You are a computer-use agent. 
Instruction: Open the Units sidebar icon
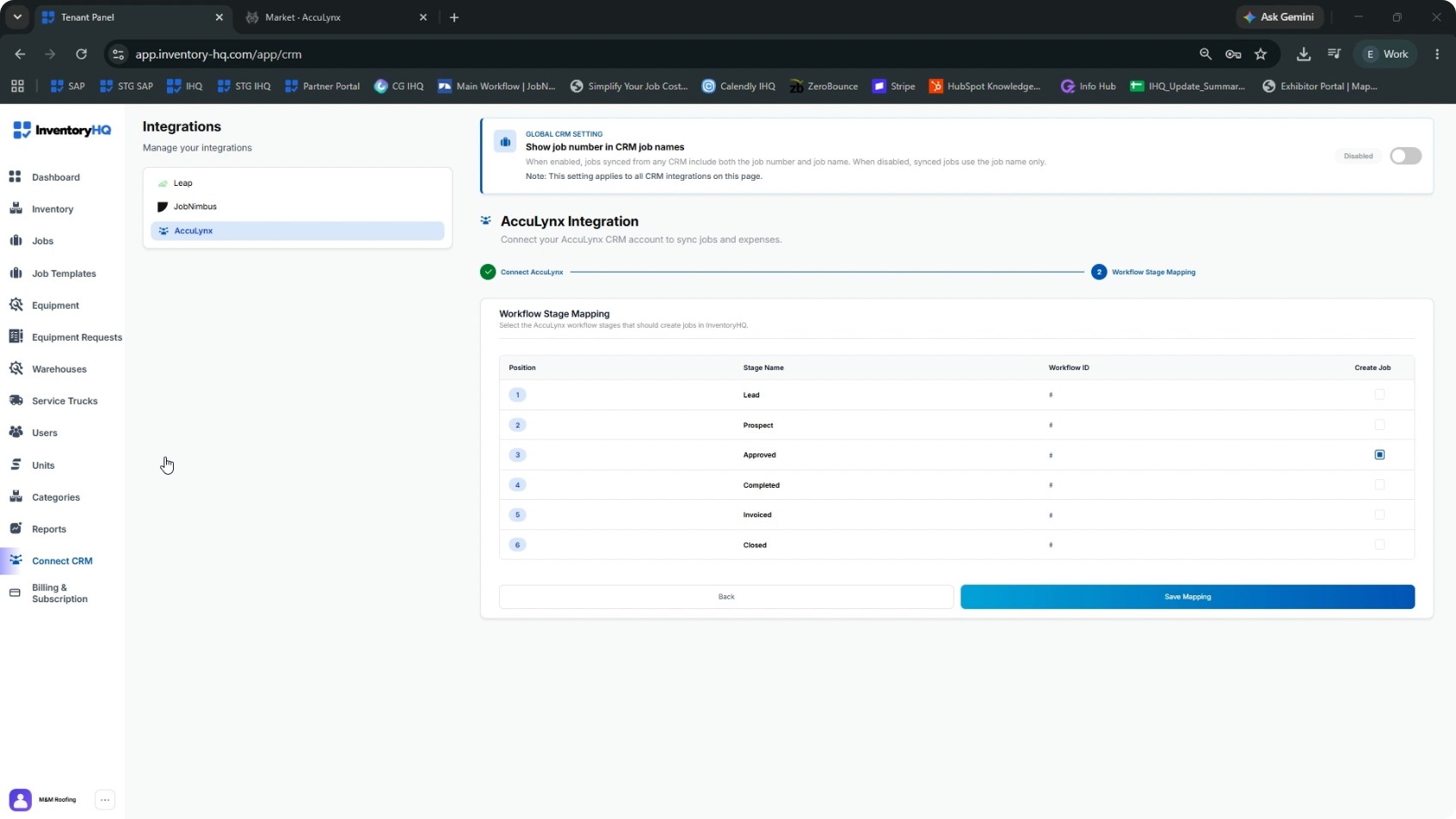click(15, 465)
